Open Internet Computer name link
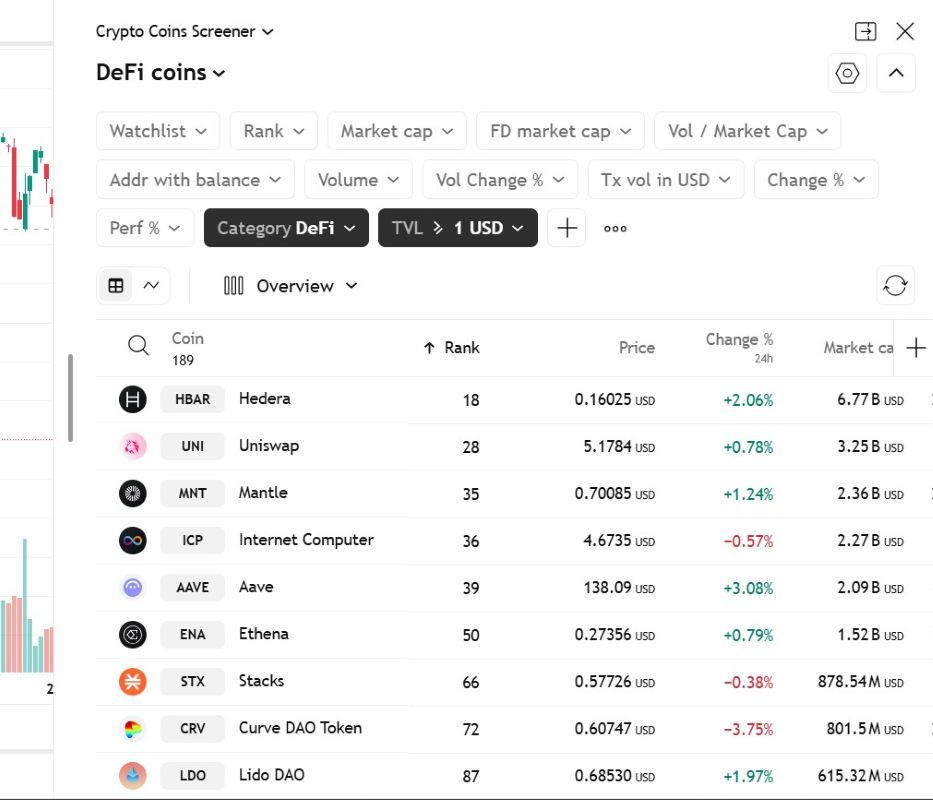Screen dimensions: 933x800 (306, 540)
